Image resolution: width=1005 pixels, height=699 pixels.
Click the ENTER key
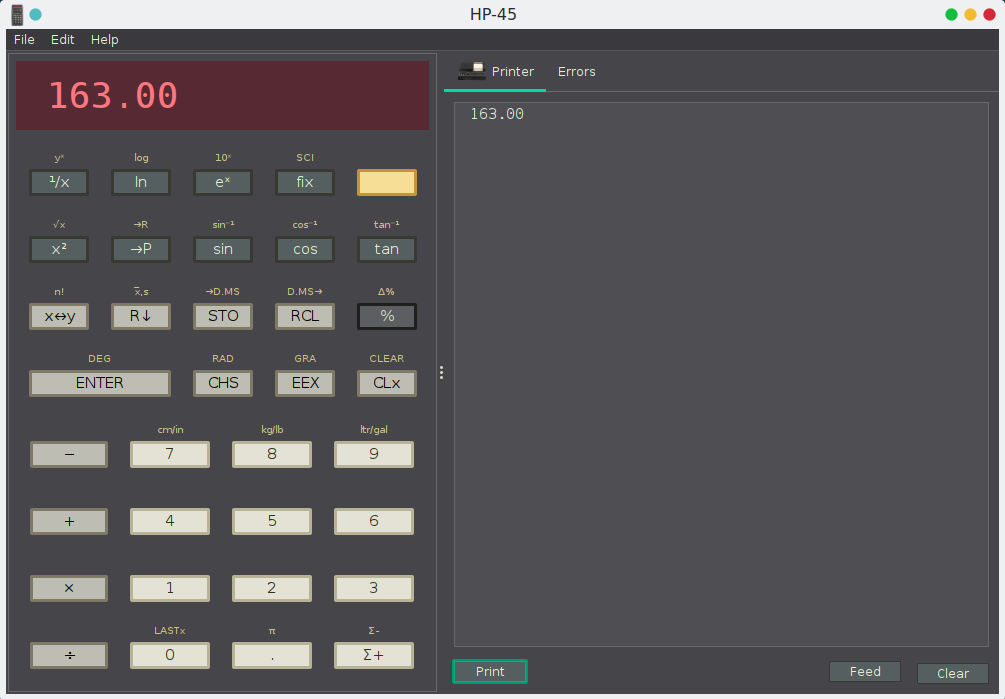click(100, 383)
